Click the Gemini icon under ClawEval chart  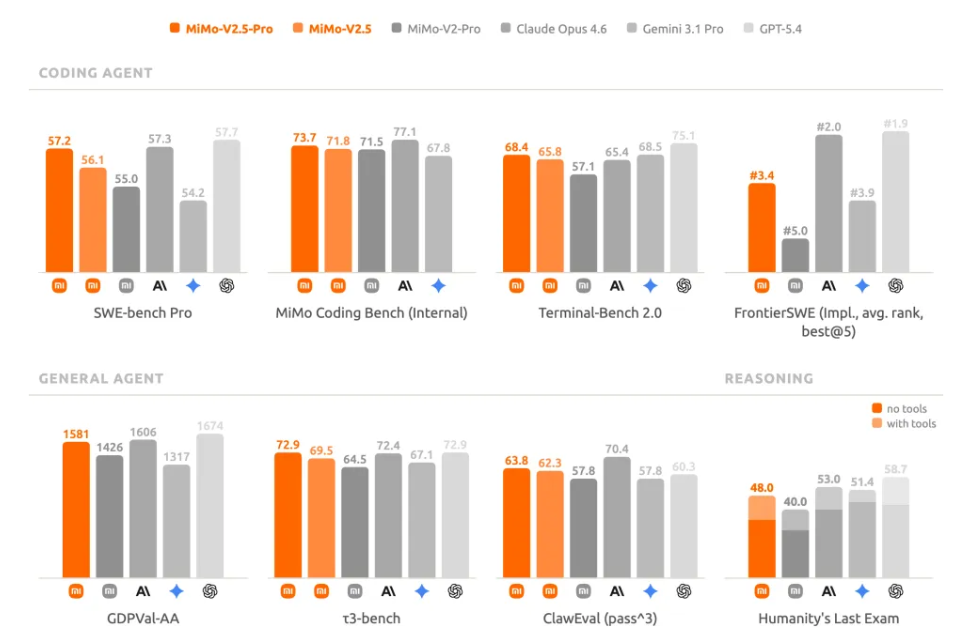pos(650,591)
